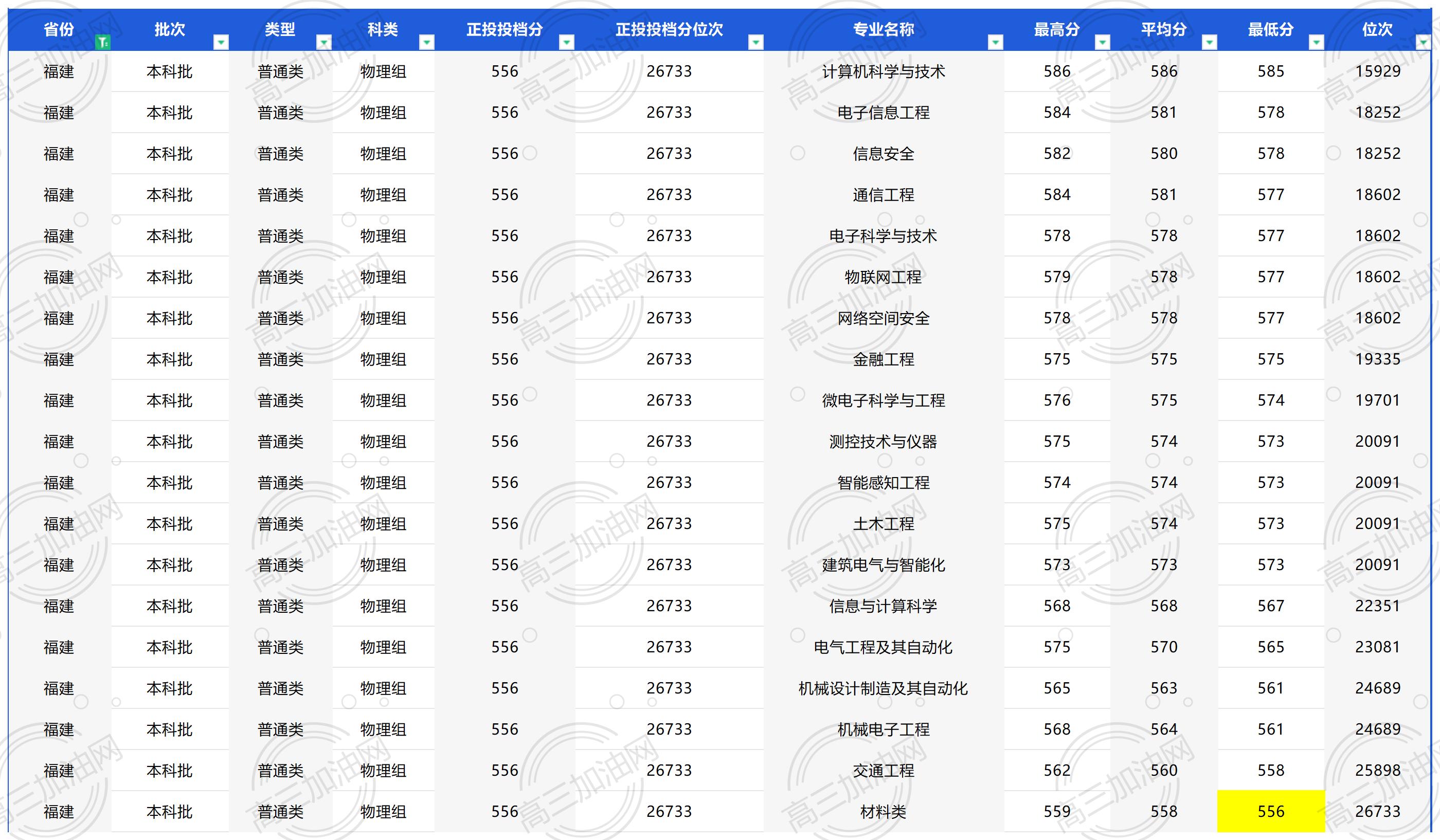Click the 567 lowest score cell

[1271, 606]
